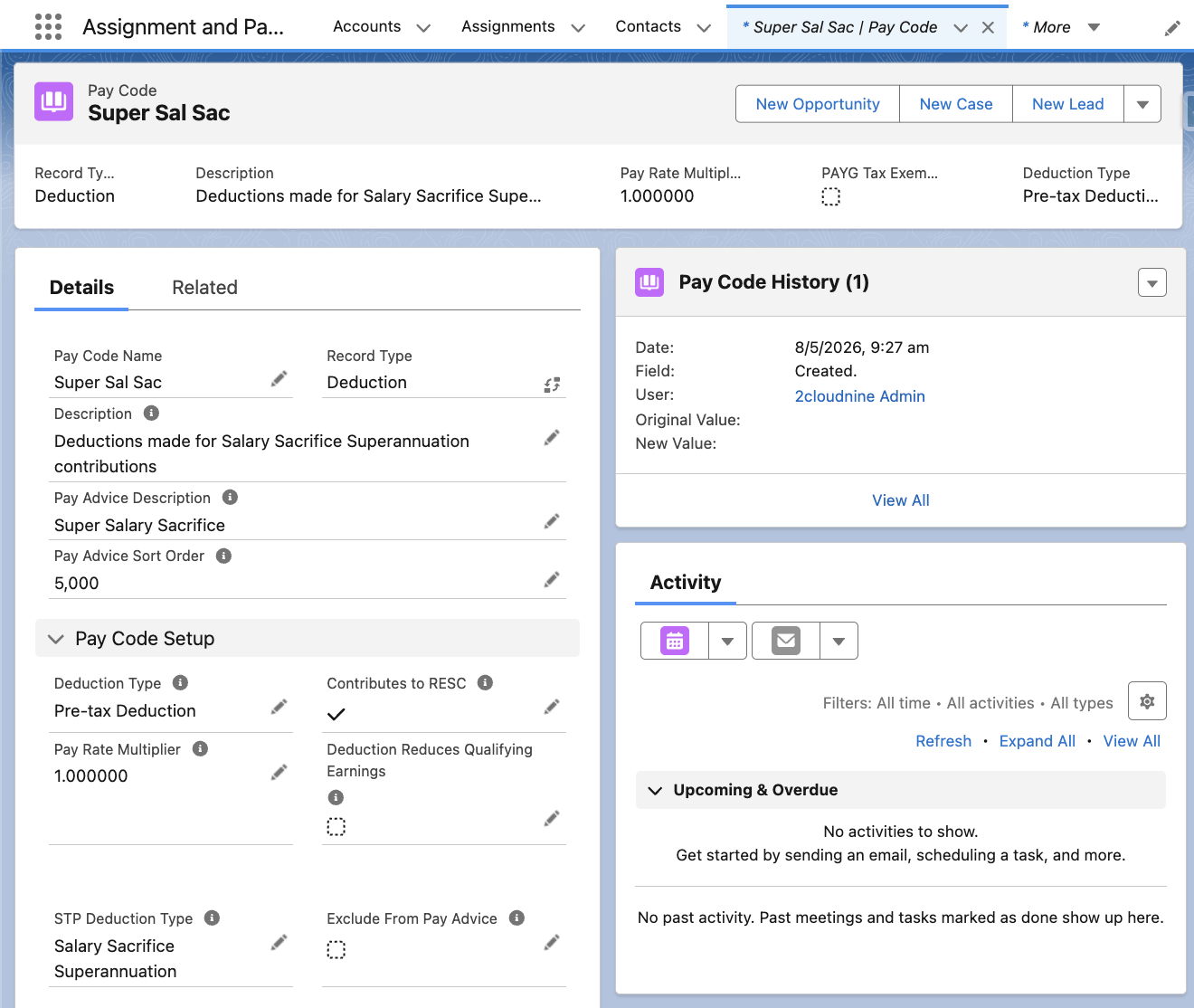Edit Contributes to RESC pencil

552,707
